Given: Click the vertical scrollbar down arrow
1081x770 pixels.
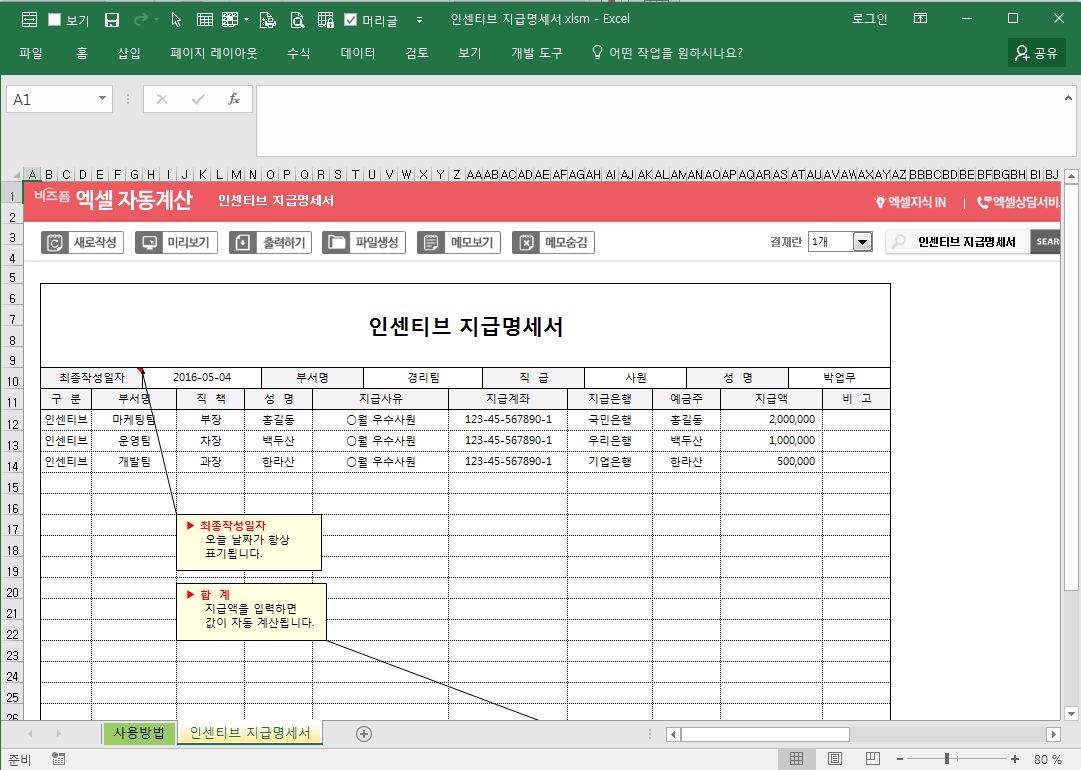Looking at the screenshot, I should coord(1071,713).
